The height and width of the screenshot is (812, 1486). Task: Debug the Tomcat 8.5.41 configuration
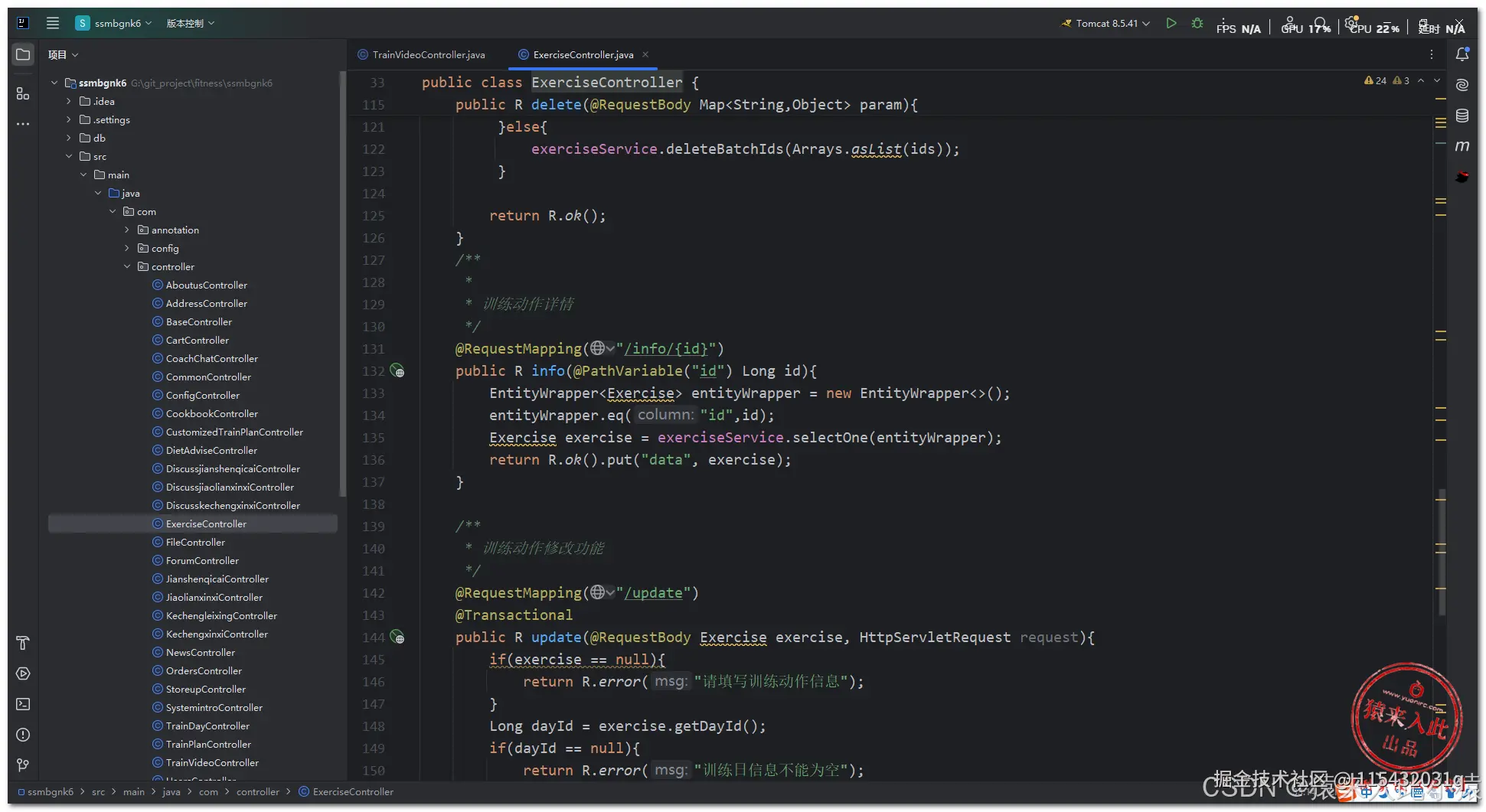[1197, 23]
